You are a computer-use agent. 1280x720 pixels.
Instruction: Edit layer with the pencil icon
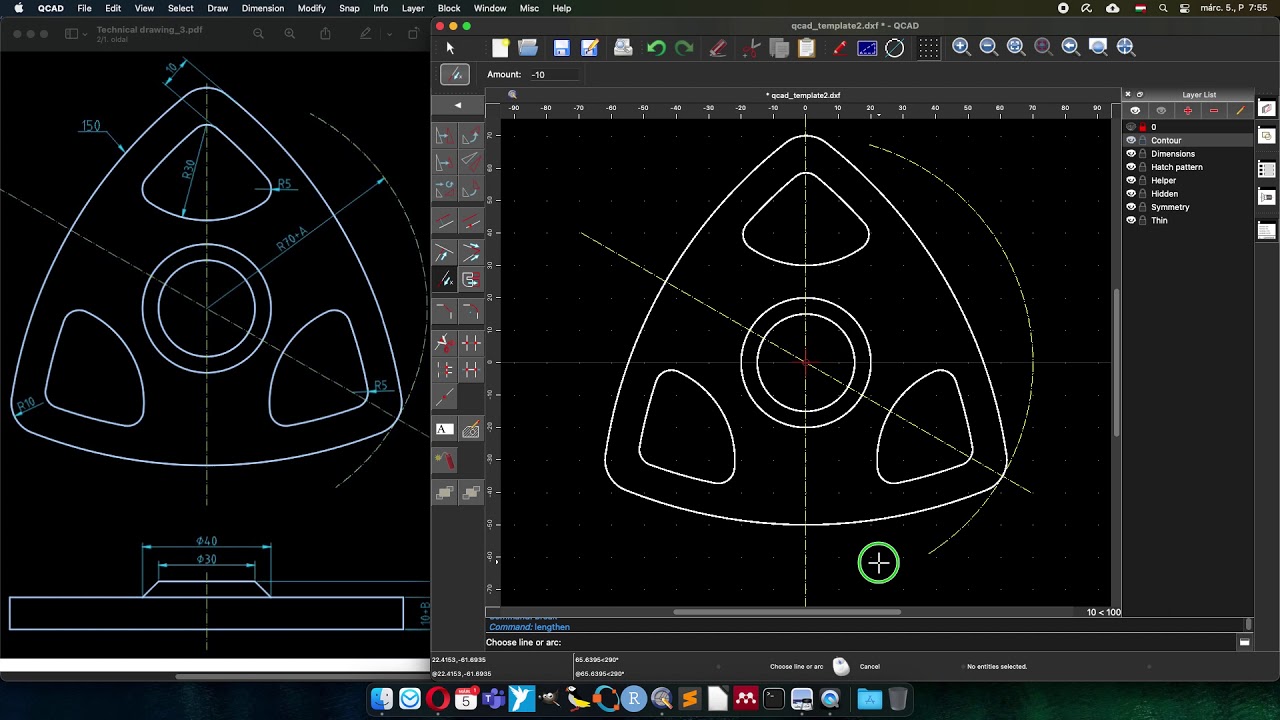1240,110
